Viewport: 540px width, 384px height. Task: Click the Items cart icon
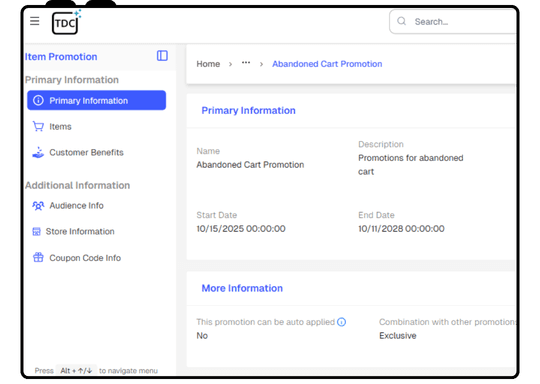point(38,126)
